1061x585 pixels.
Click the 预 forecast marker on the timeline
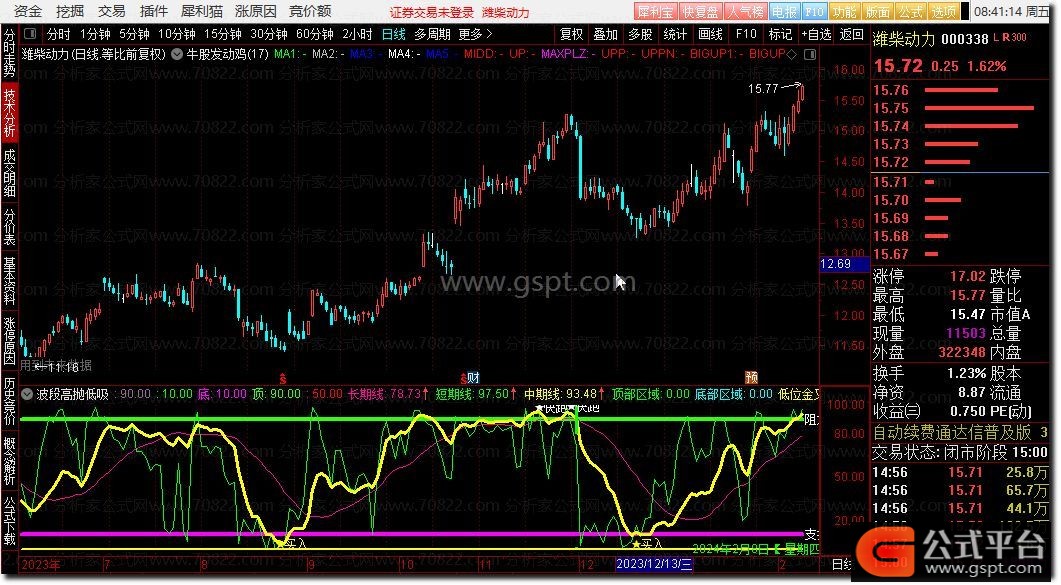coord(751,377)
